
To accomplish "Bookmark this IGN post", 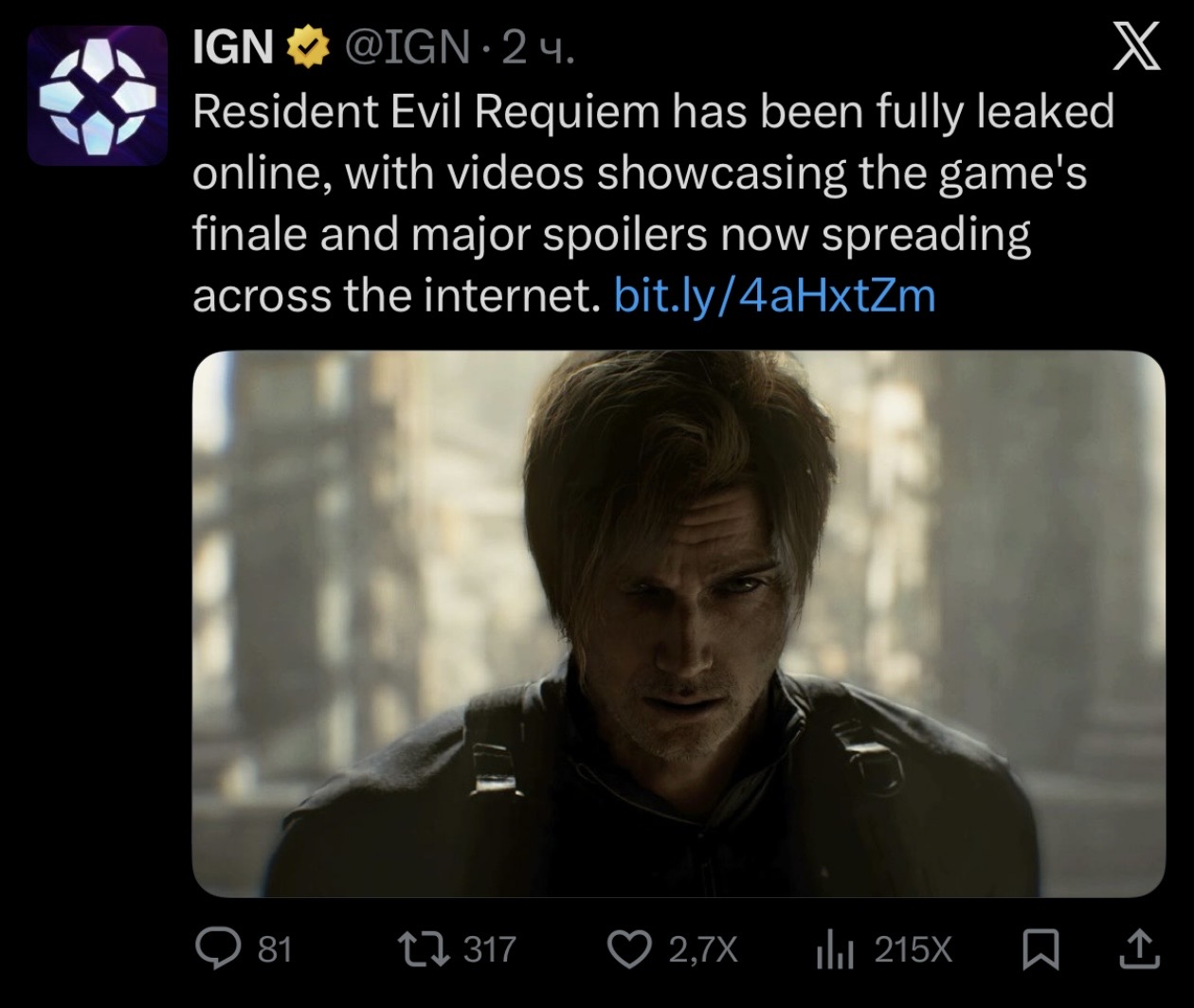I will pyautogui.click(x=1040, y=949).
